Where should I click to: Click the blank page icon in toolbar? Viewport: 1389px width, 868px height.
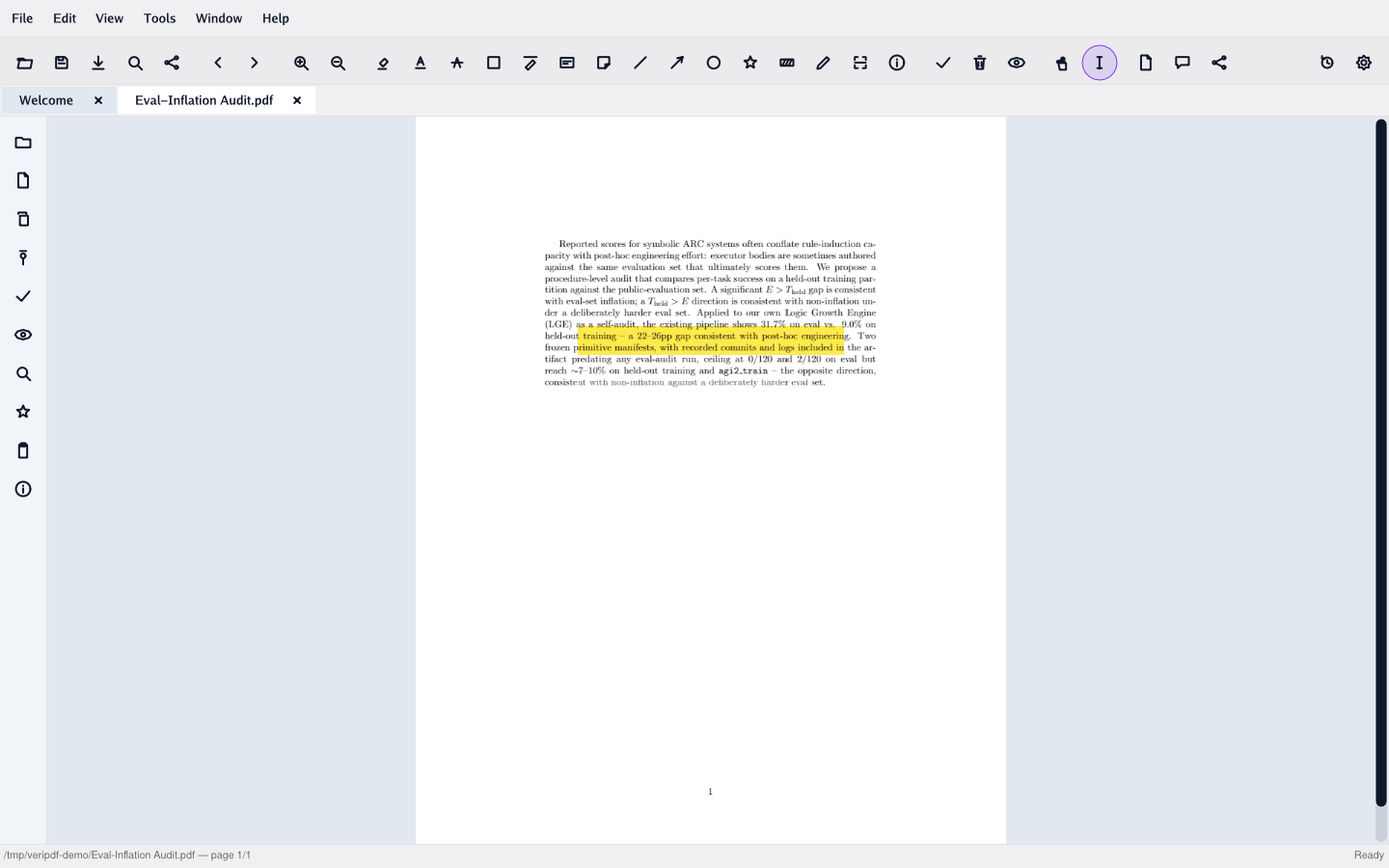click(1146, 63)
